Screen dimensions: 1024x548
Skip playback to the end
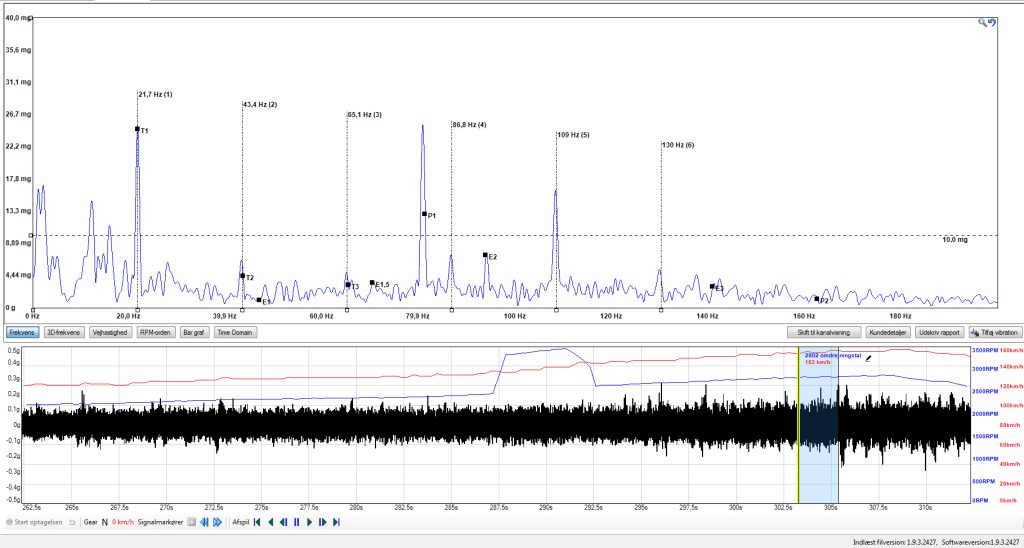coord(336,523)
